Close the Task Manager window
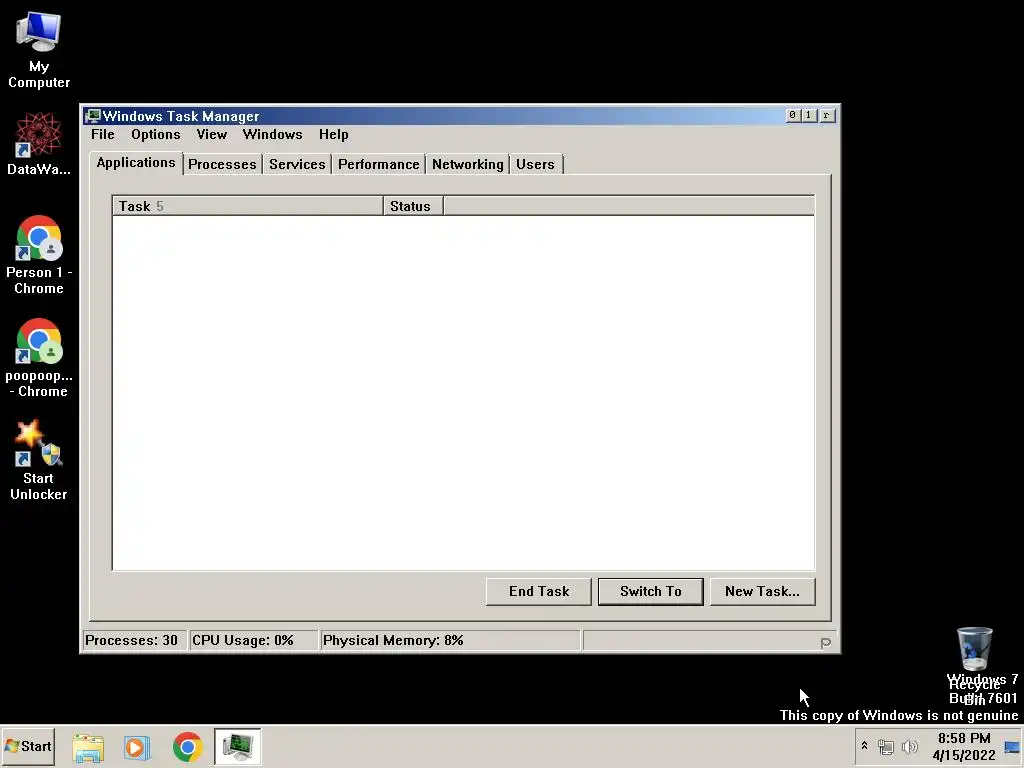 (x=826, y=115)
